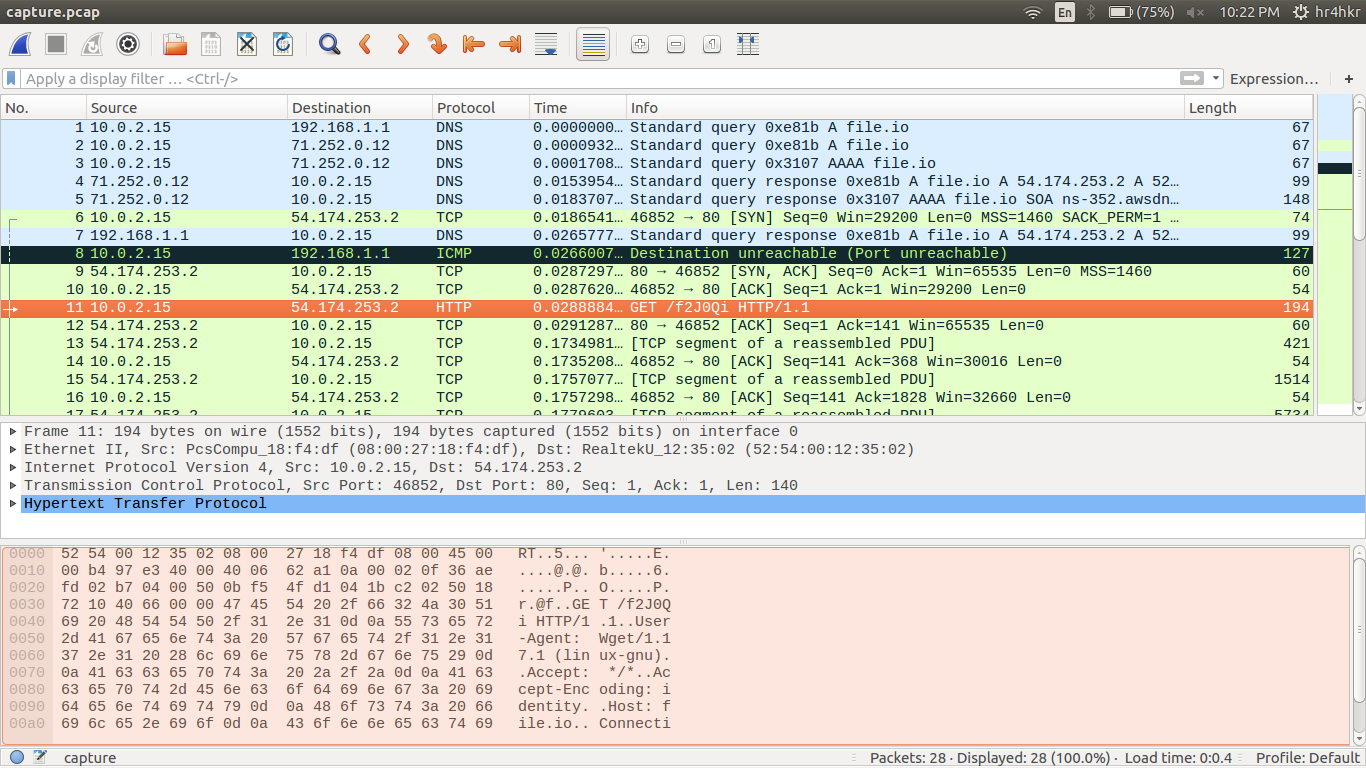This screenshot has height=768, width=1366.
Task: Select packet 6 TCP SYN row
Action: [x=657, y=217]
